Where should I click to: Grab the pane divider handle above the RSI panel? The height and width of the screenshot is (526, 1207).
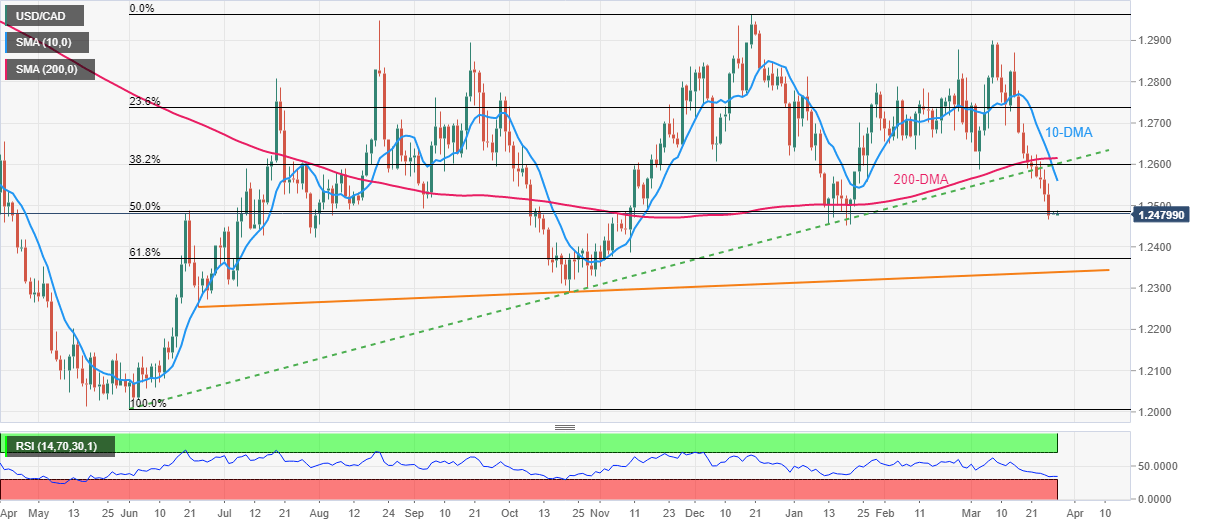(565, 427)
